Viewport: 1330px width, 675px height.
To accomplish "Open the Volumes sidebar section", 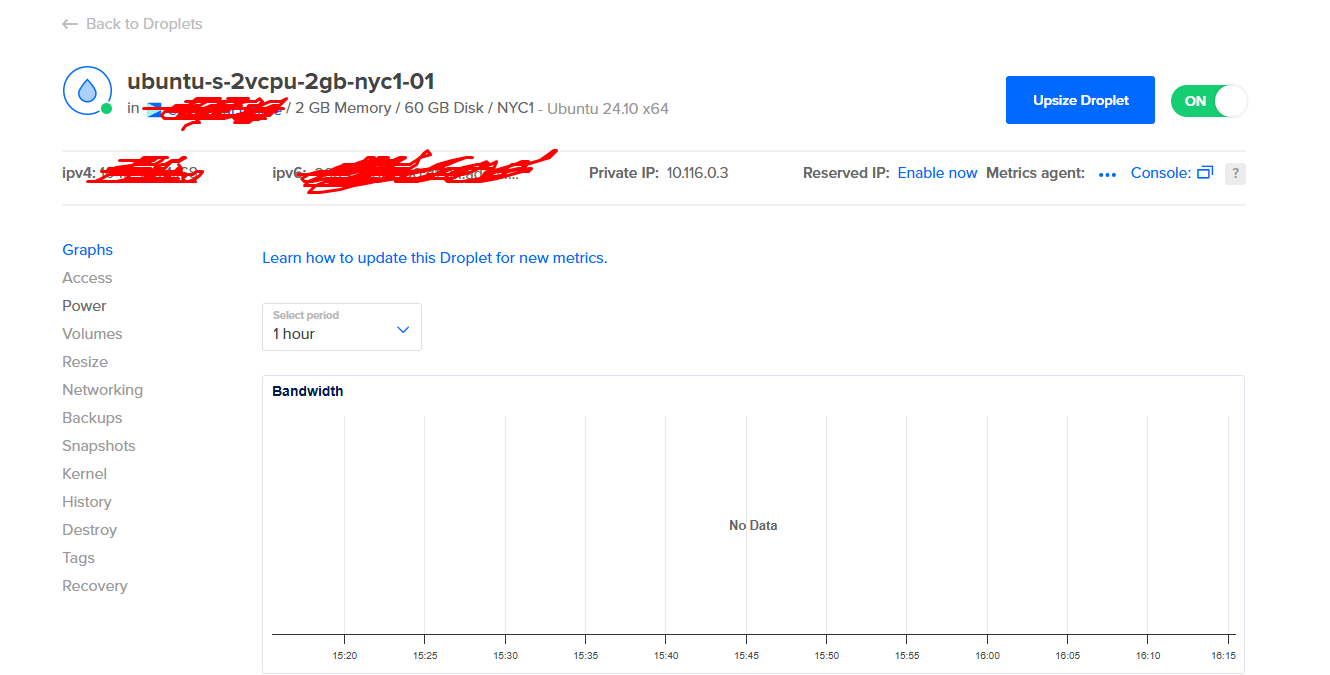I will (x=92, y=334).
